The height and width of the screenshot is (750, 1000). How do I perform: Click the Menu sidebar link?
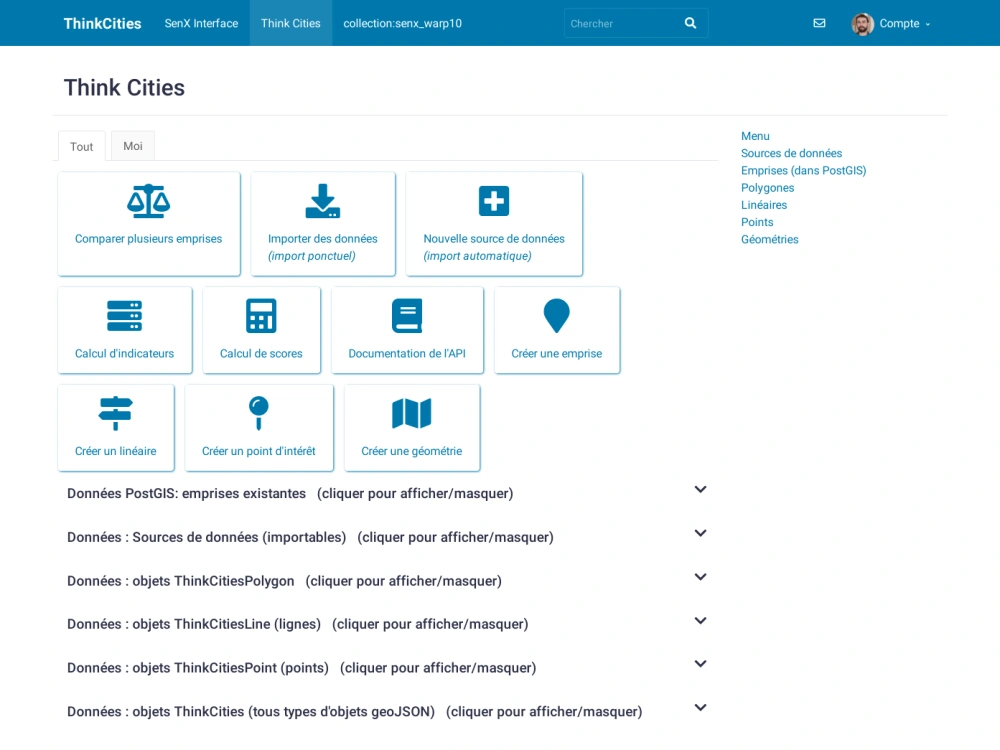[755, 136]
